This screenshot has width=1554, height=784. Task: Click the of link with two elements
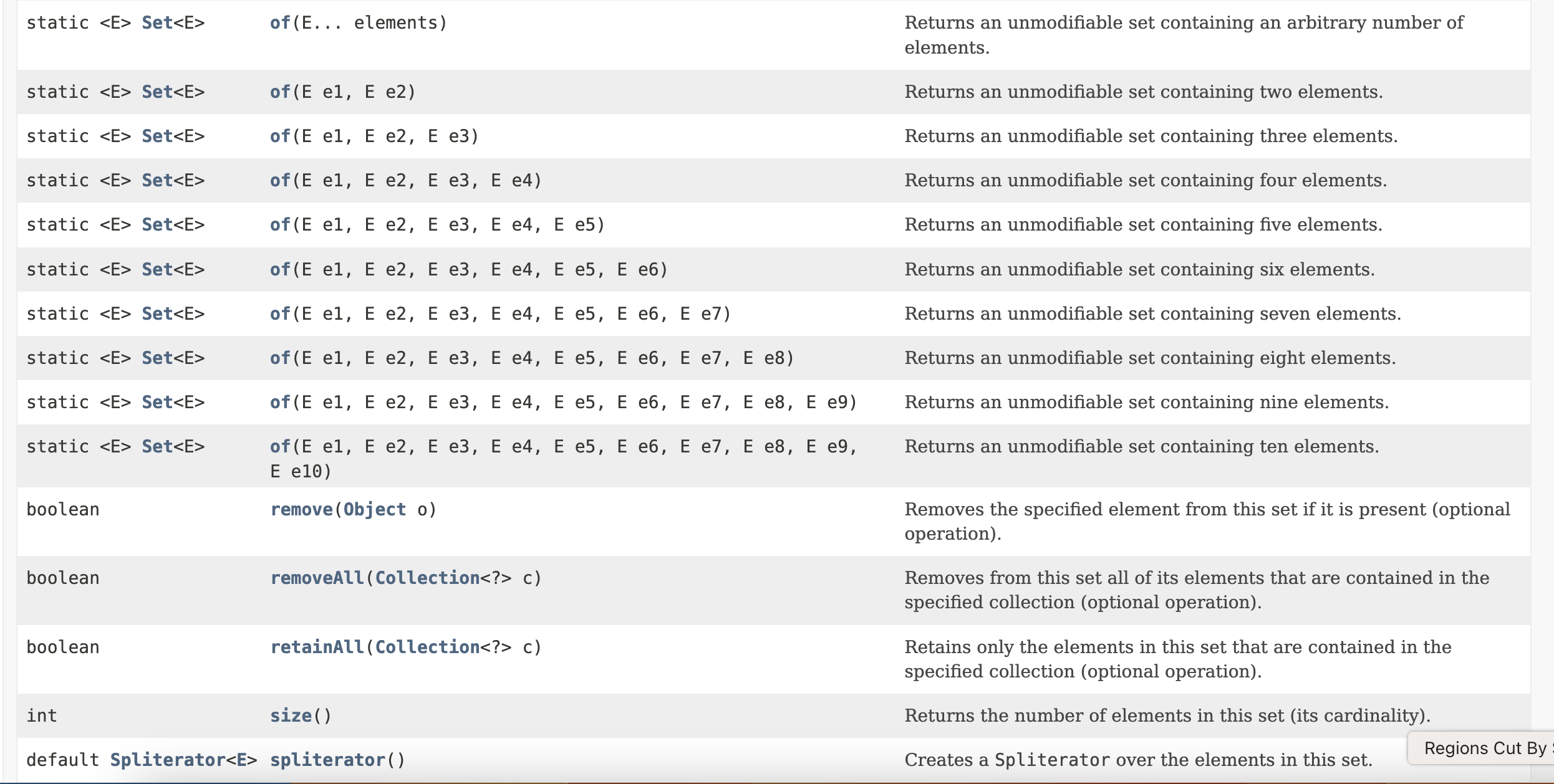(x=280, y=92)
